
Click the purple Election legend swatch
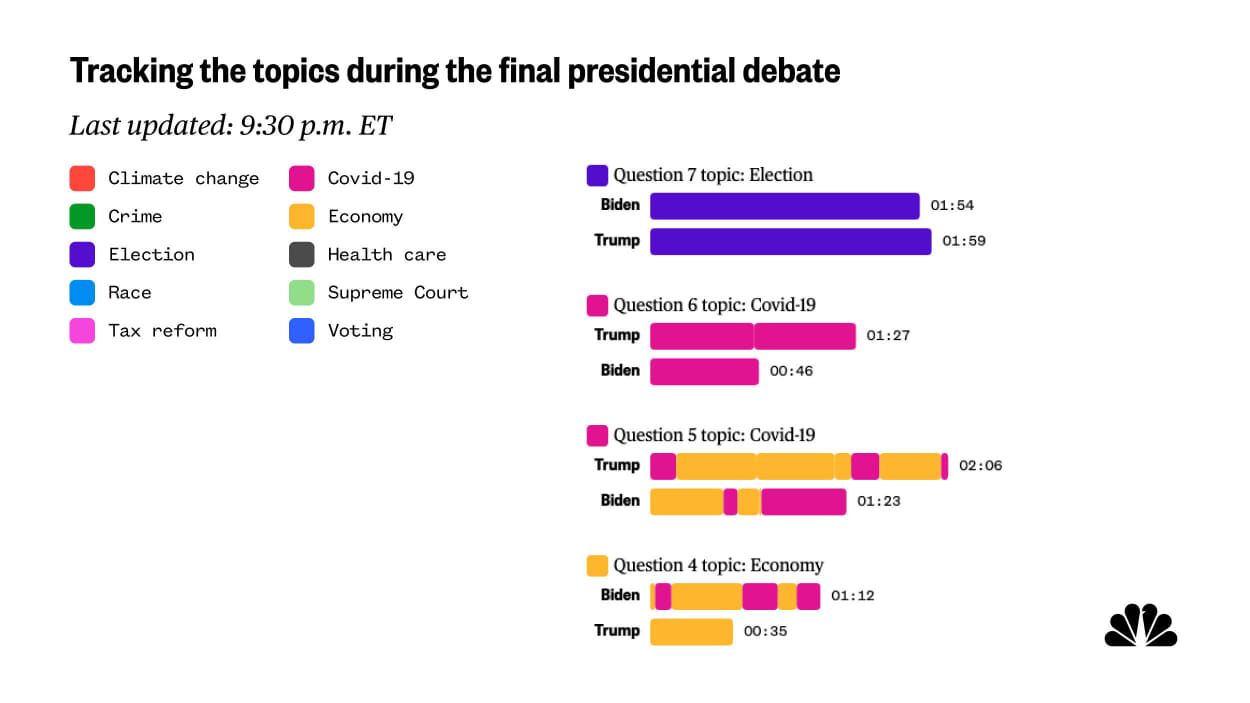[x=82, y=255]
